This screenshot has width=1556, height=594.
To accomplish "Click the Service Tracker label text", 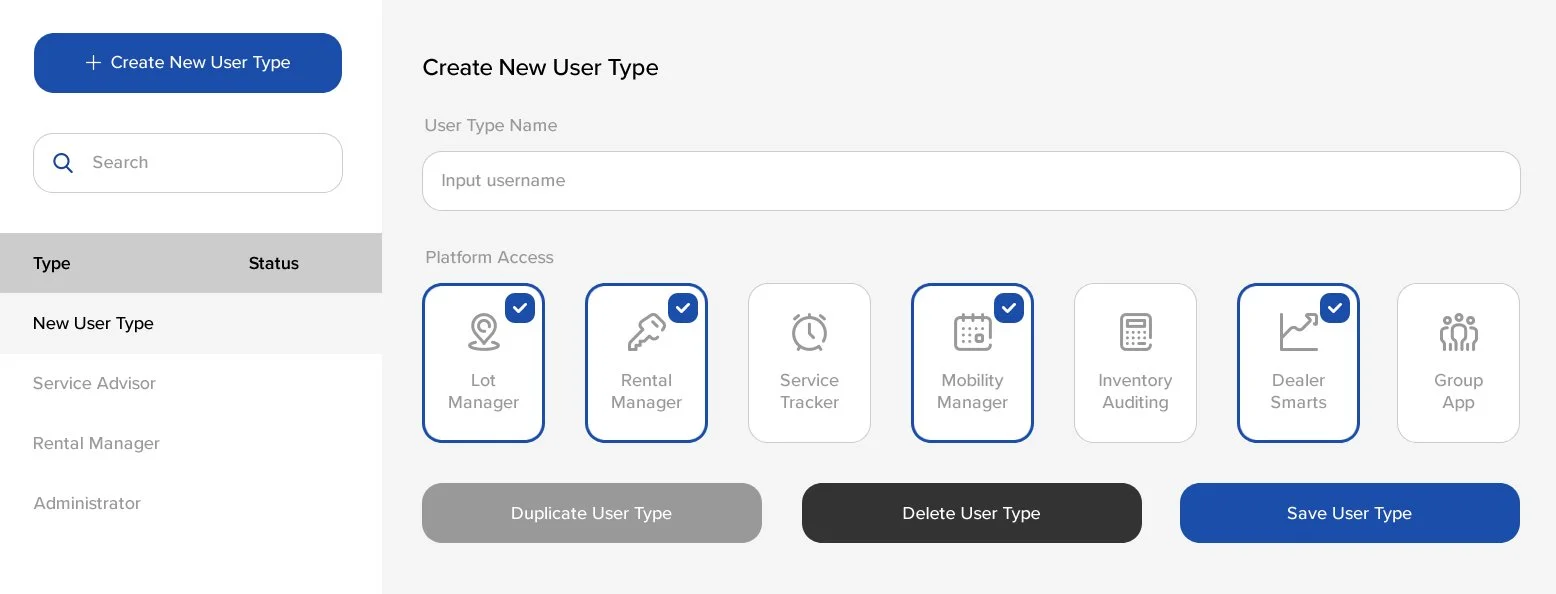I will coord(809,391).
